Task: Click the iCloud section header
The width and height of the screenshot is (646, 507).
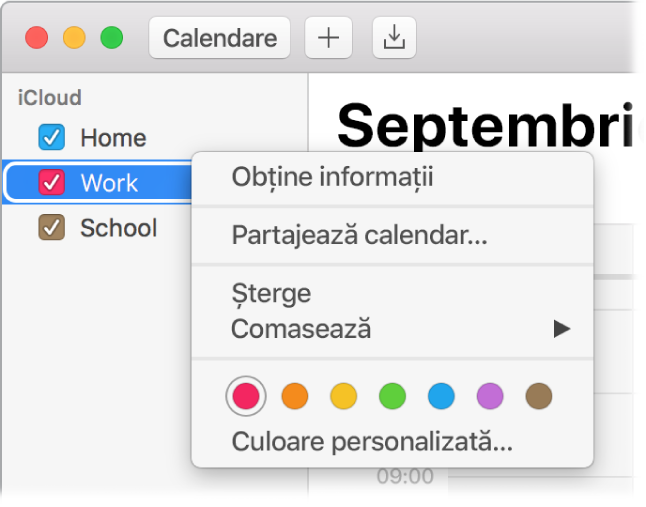Action: [x=49, y=98]
